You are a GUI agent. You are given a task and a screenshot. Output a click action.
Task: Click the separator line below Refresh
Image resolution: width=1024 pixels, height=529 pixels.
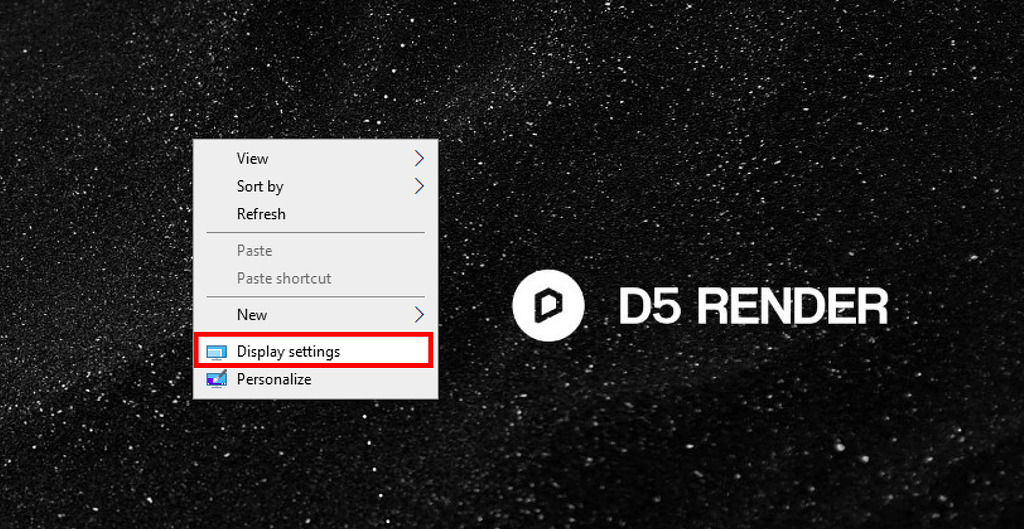coord(315,233)
